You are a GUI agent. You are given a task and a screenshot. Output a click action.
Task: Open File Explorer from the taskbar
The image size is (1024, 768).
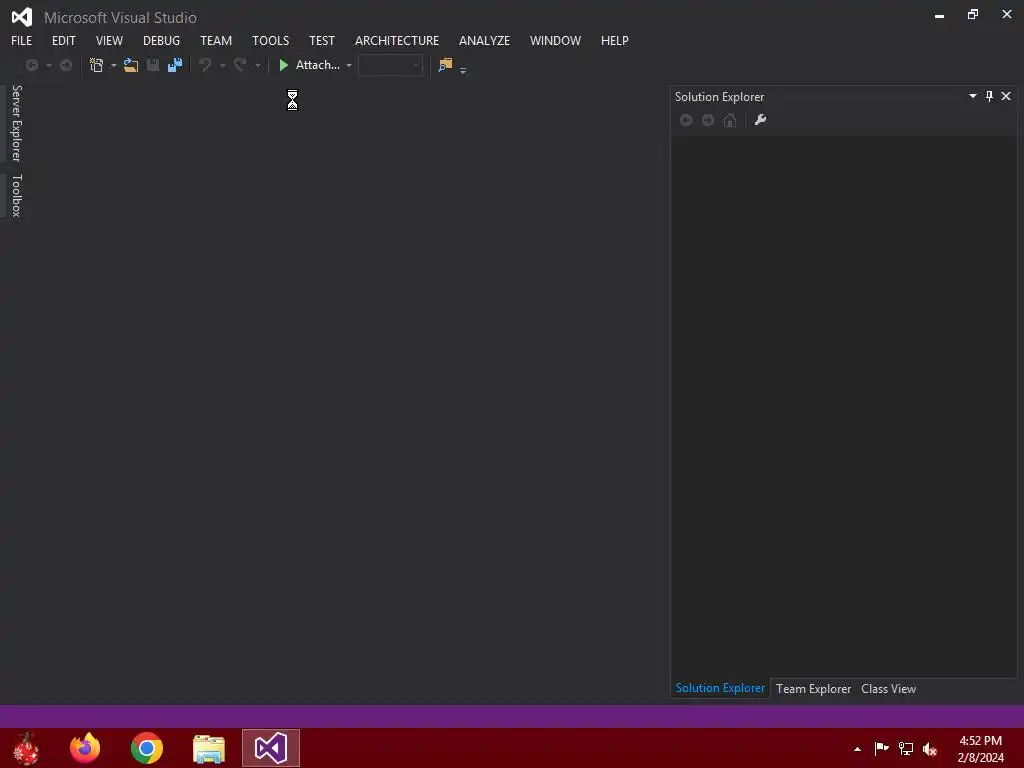click(209, 749)
